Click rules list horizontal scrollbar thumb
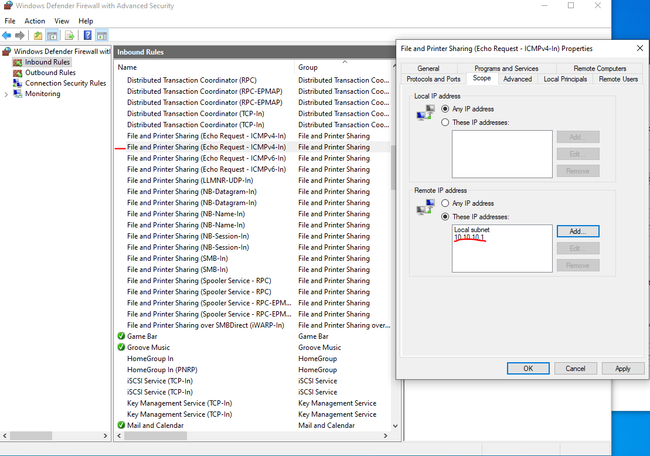 [155, 436]
